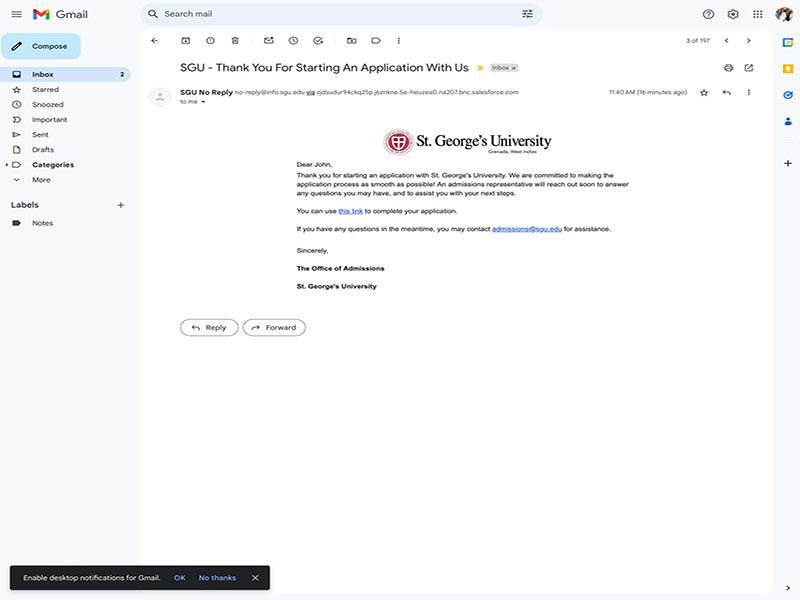Add this email to Google Tasks
This screenshot has width=800, height=600.
coord(317,40)
